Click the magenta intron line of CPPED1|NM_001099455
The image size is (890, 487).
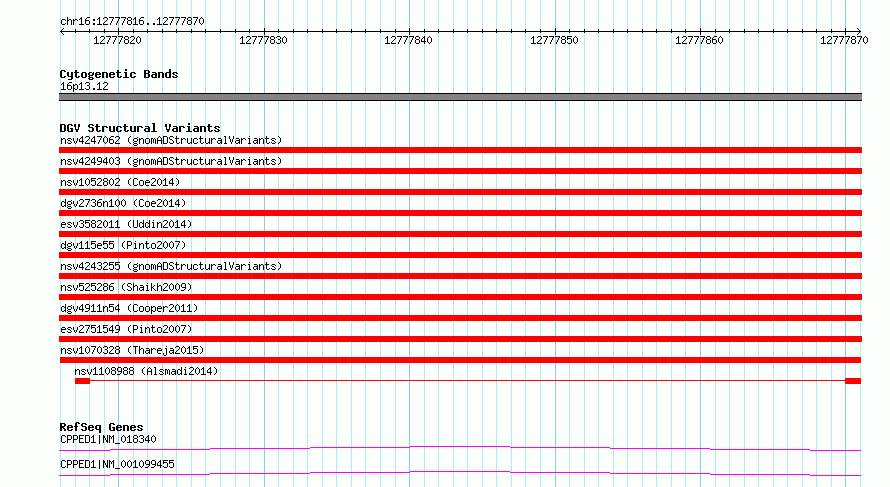[460, 473]
